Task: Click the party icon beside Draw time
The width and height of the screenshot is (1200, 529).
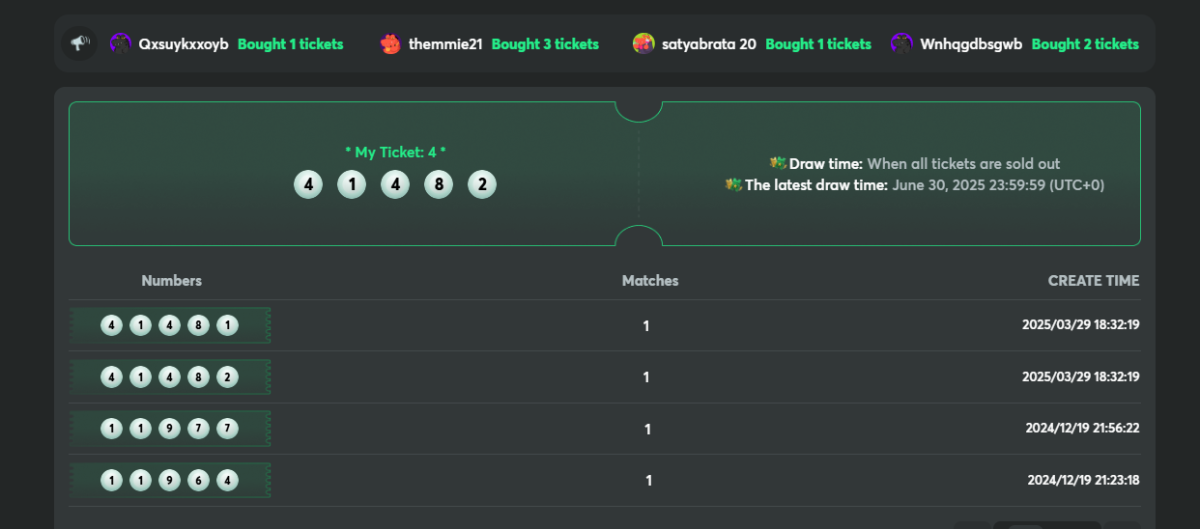Action: point(778,163)
